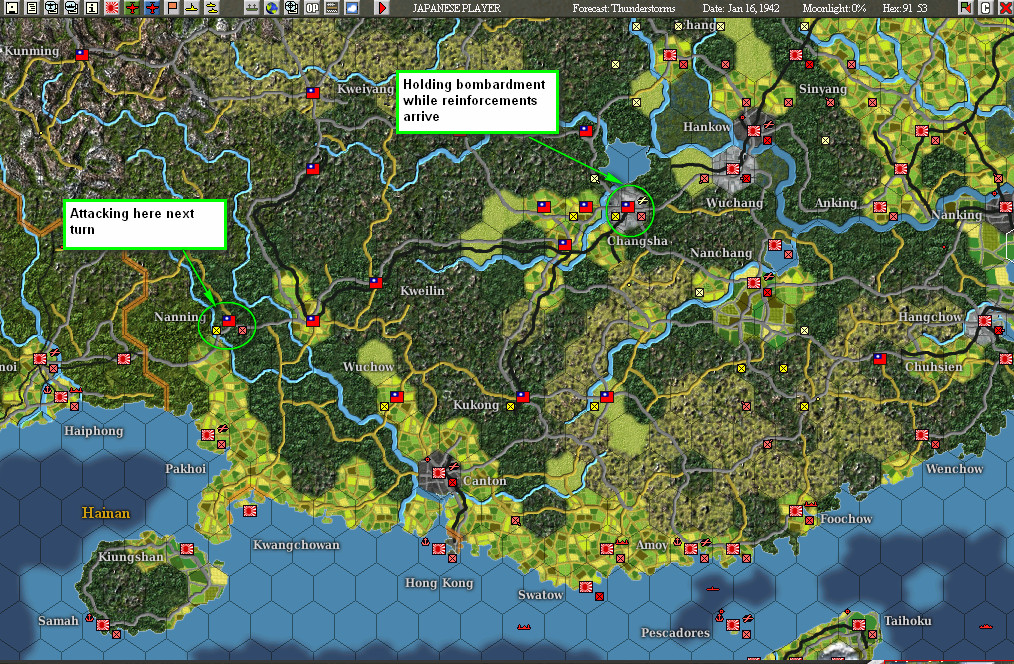1014x664 pixels.
Task: Select the Japanese base at Samah
Action: [103, 625]
